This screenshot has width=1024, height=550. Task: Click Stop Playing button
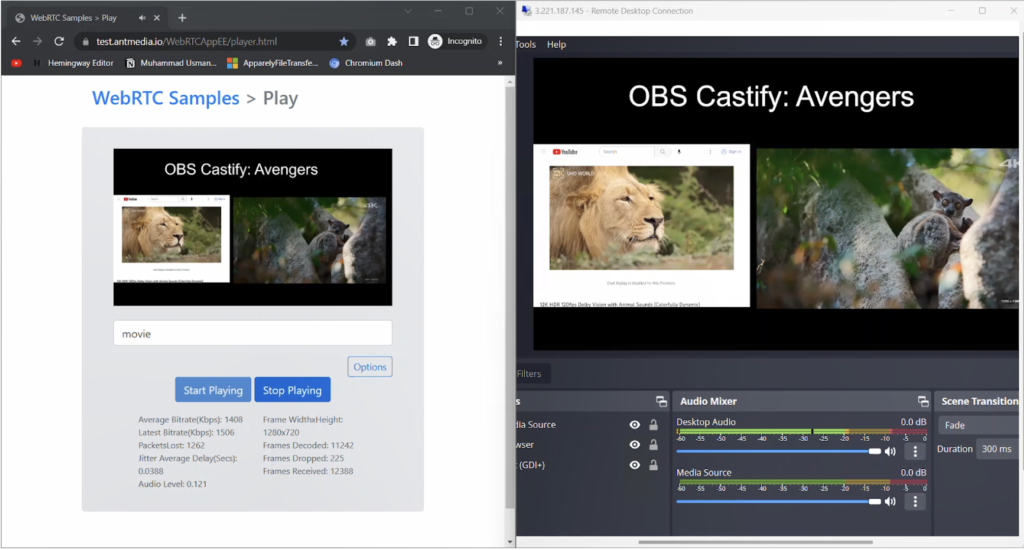click(x=292, y=390)
